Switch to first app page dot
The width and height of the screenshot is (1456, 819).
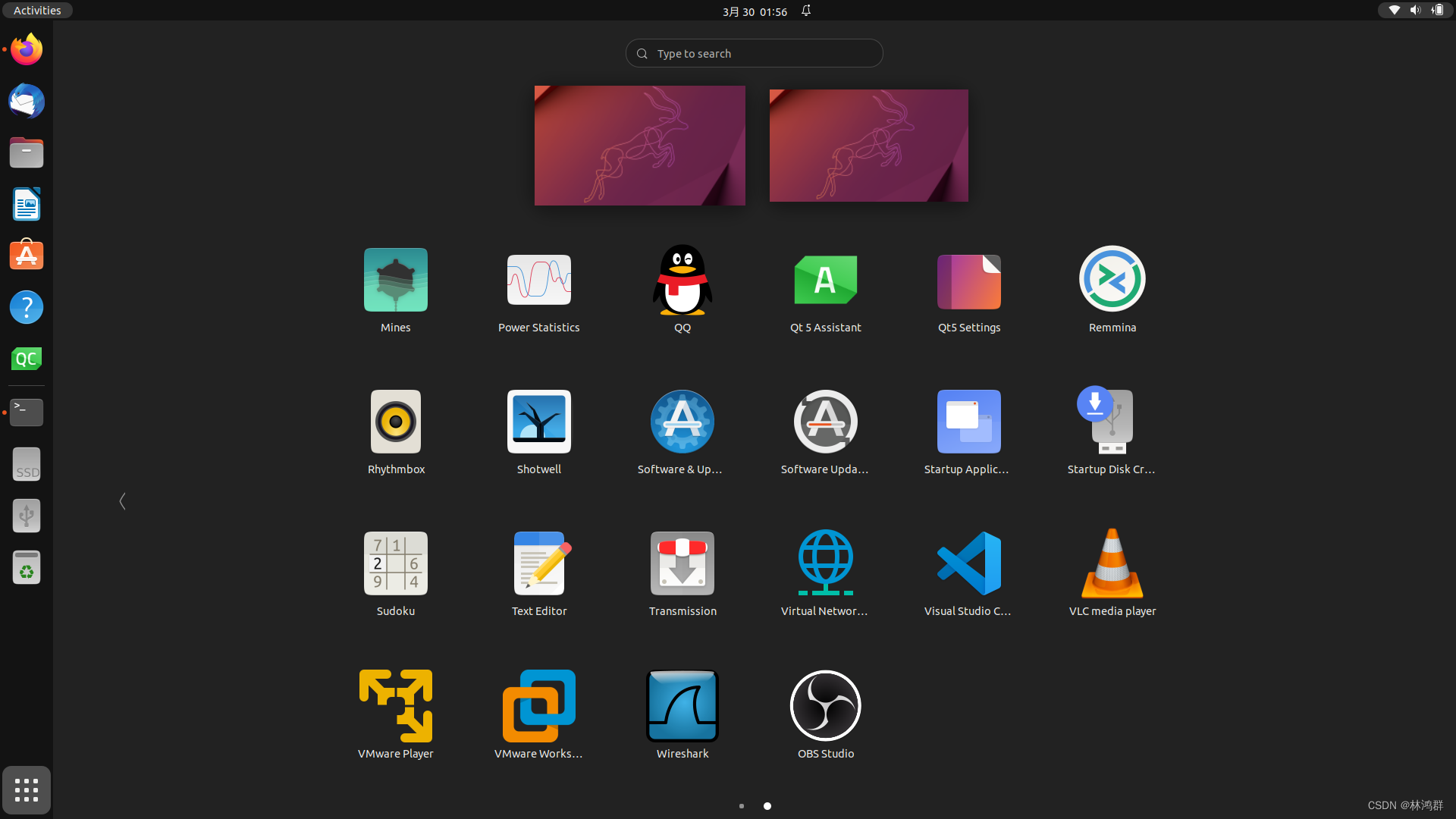coord(741,806)
